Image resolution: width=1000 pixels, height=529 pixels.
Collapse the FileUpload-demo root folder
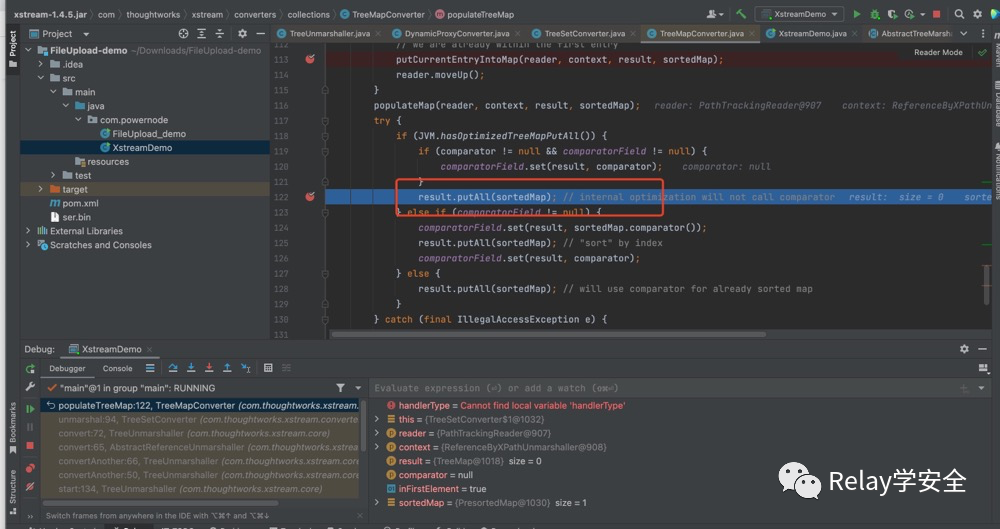coord(28,50)
